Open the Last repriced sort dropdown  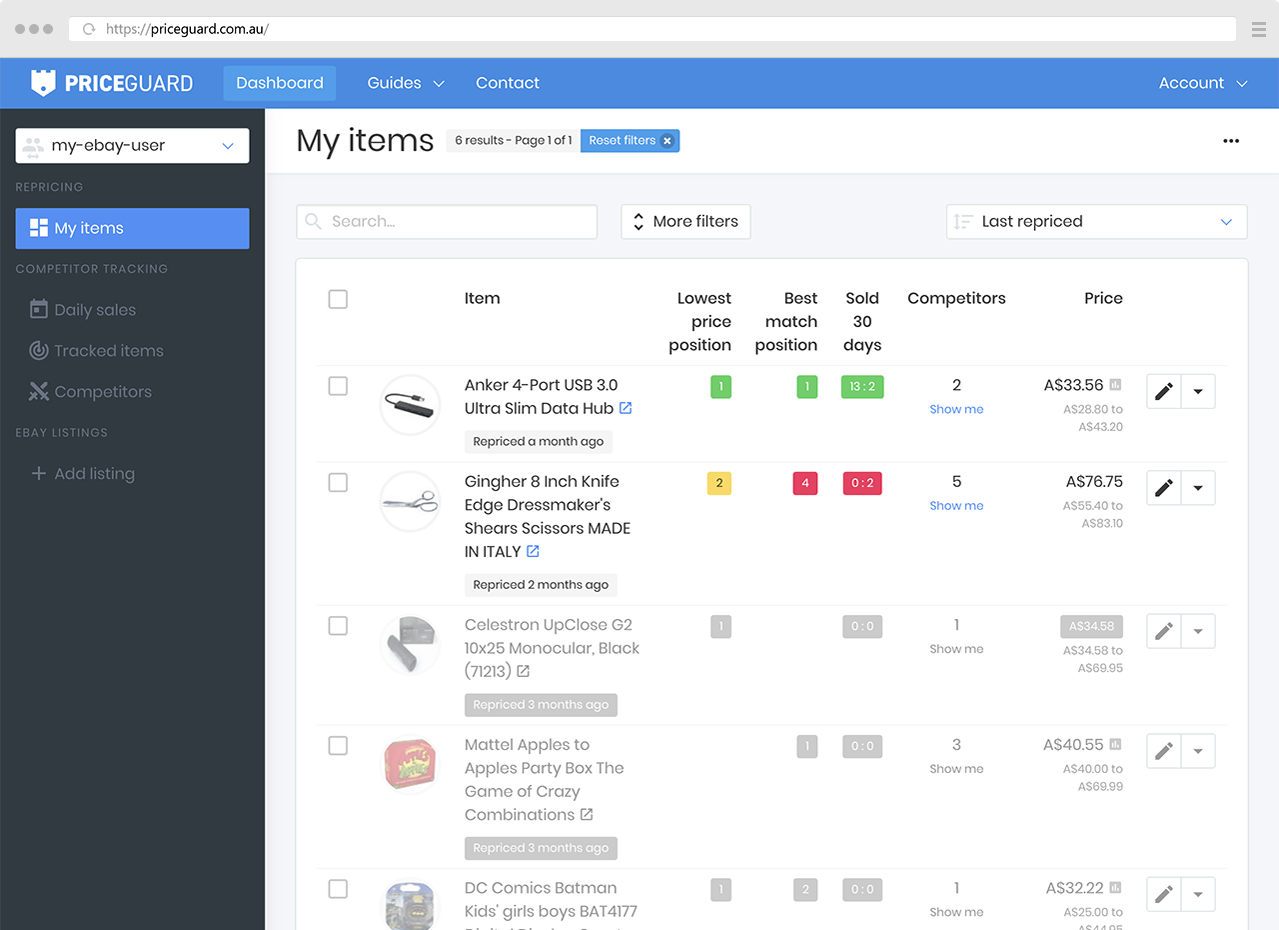pyautogui.click(x=1096, y=221)
